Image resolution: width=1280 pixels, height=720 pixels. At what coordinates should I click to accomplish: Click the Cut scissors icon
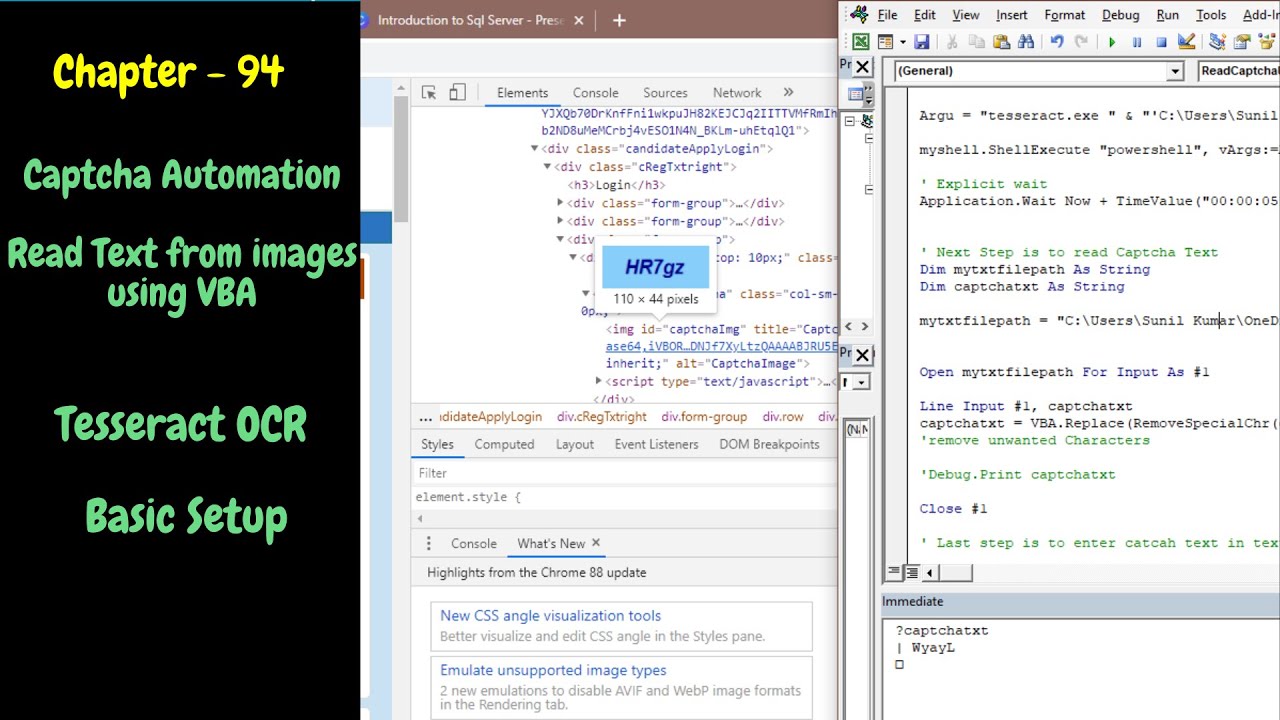tap(952, 42)
